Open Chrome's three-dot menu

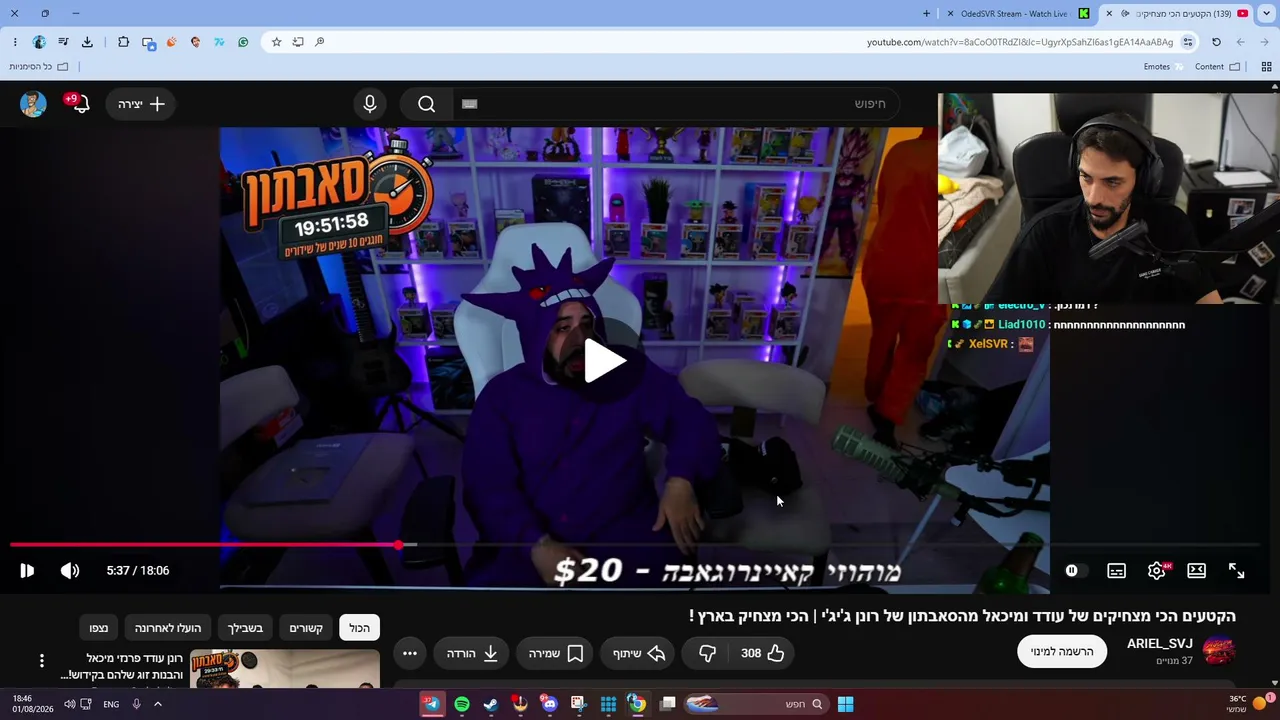tap(15, 42)
